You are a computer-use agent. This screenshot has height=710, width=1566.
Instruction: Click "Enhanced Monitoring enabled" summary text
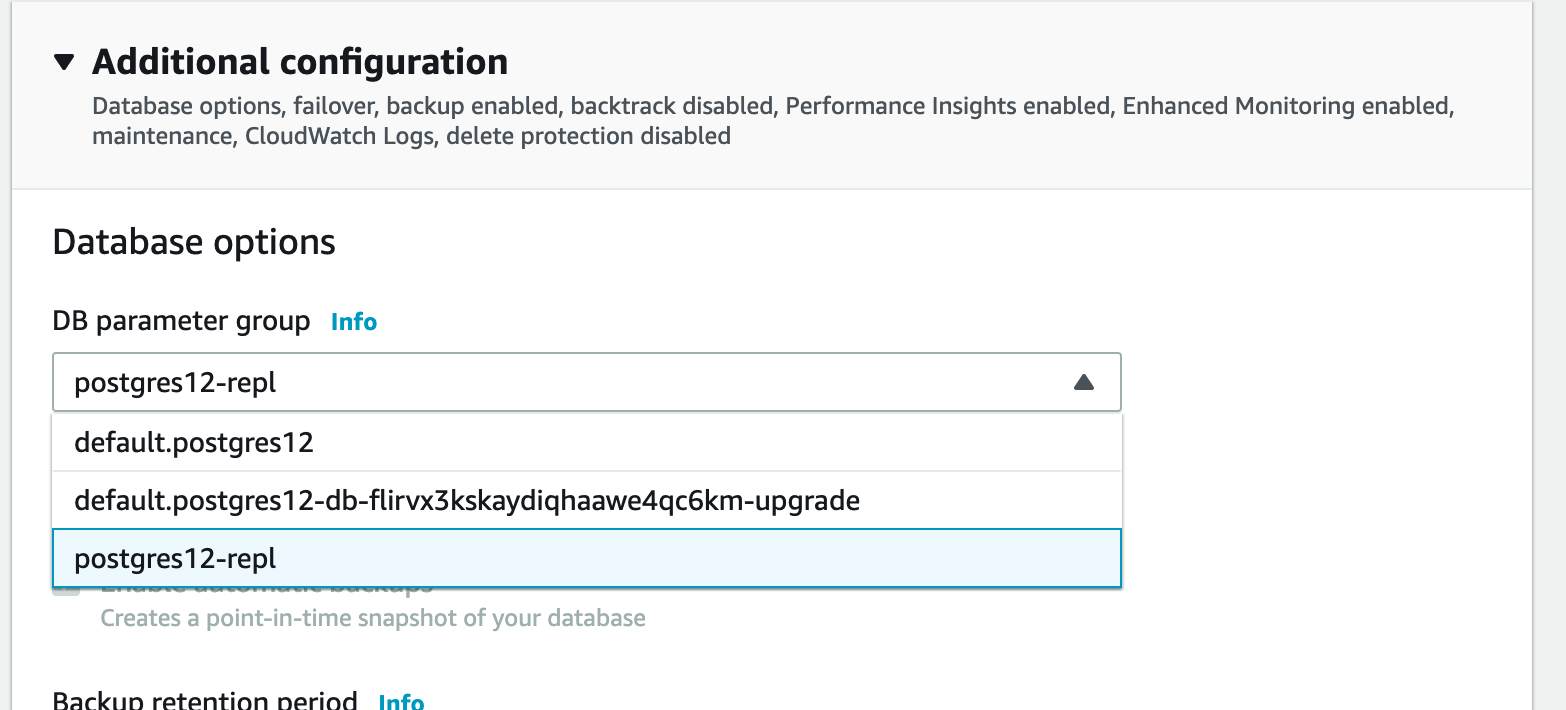pos(1286,106)
